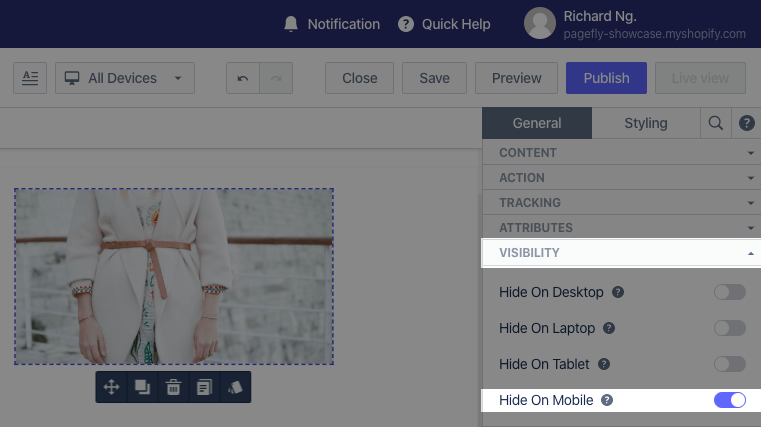Click the styling paint icon on image toolbar
The height and width of the screenshot is (427, 761).
pos(235,387)
